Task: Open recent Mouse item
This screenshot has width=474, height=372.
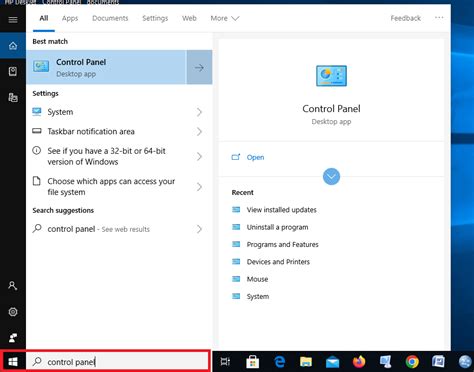Action: pyautogui.click(x=257, y=279)
